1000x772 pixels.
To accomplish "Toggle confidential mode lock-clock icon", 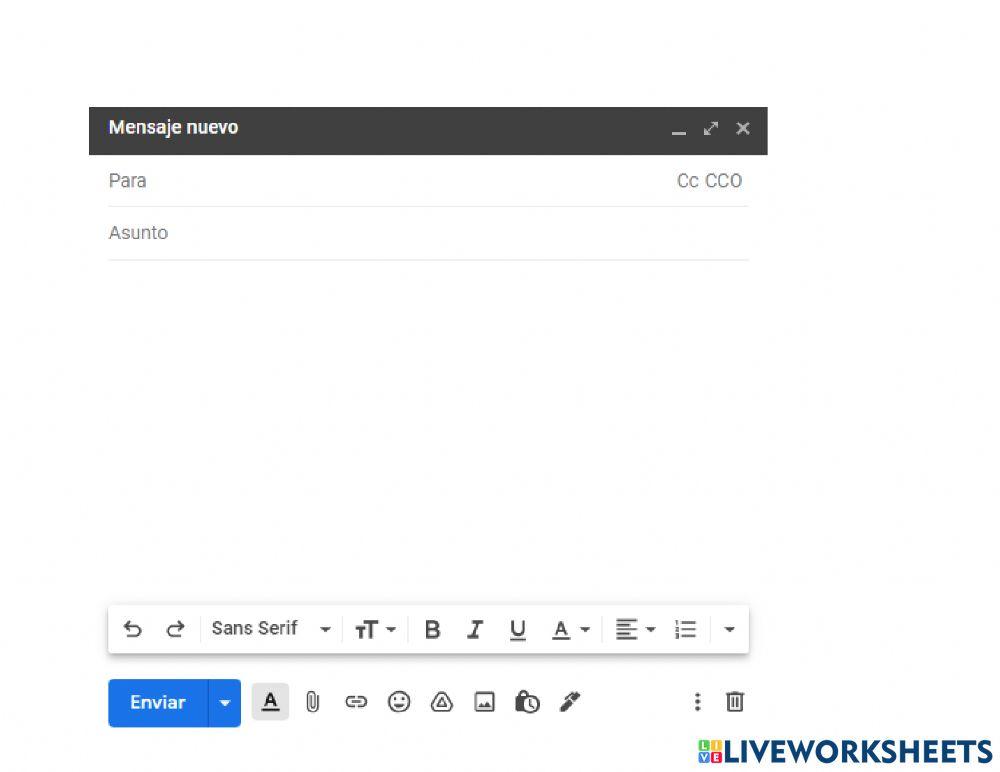I will coord(527,702).
